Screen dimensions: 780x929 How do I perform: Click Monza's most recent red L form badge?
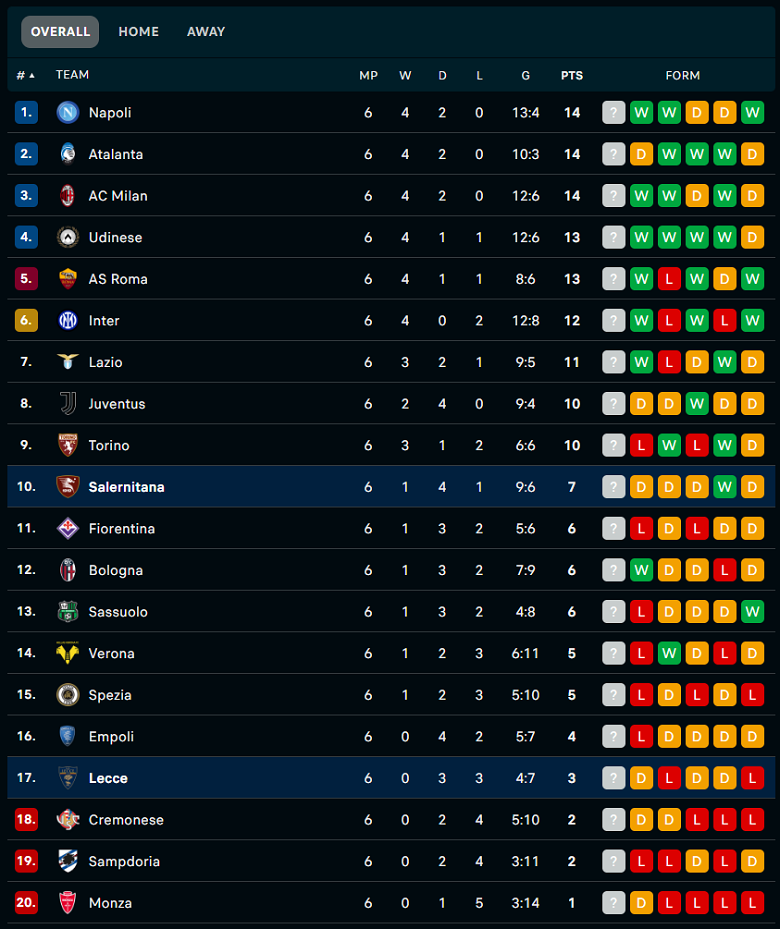(x=669, y=903)
